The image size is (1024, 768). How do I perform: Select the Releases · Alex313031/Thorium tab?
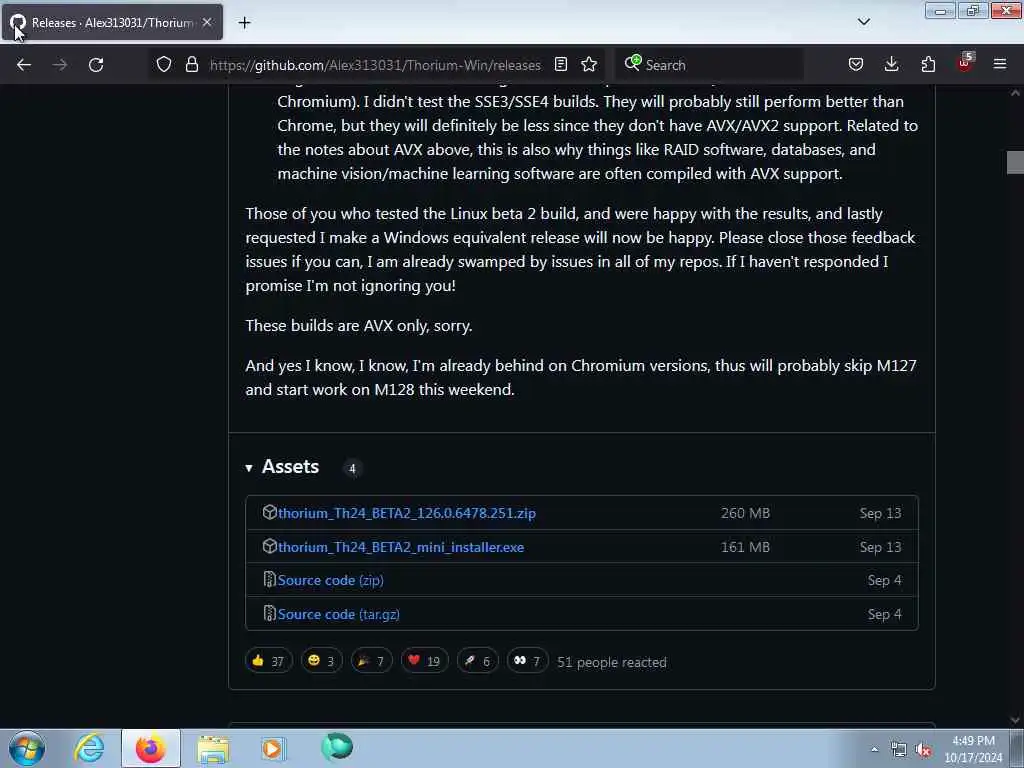[x=112, y=22]
